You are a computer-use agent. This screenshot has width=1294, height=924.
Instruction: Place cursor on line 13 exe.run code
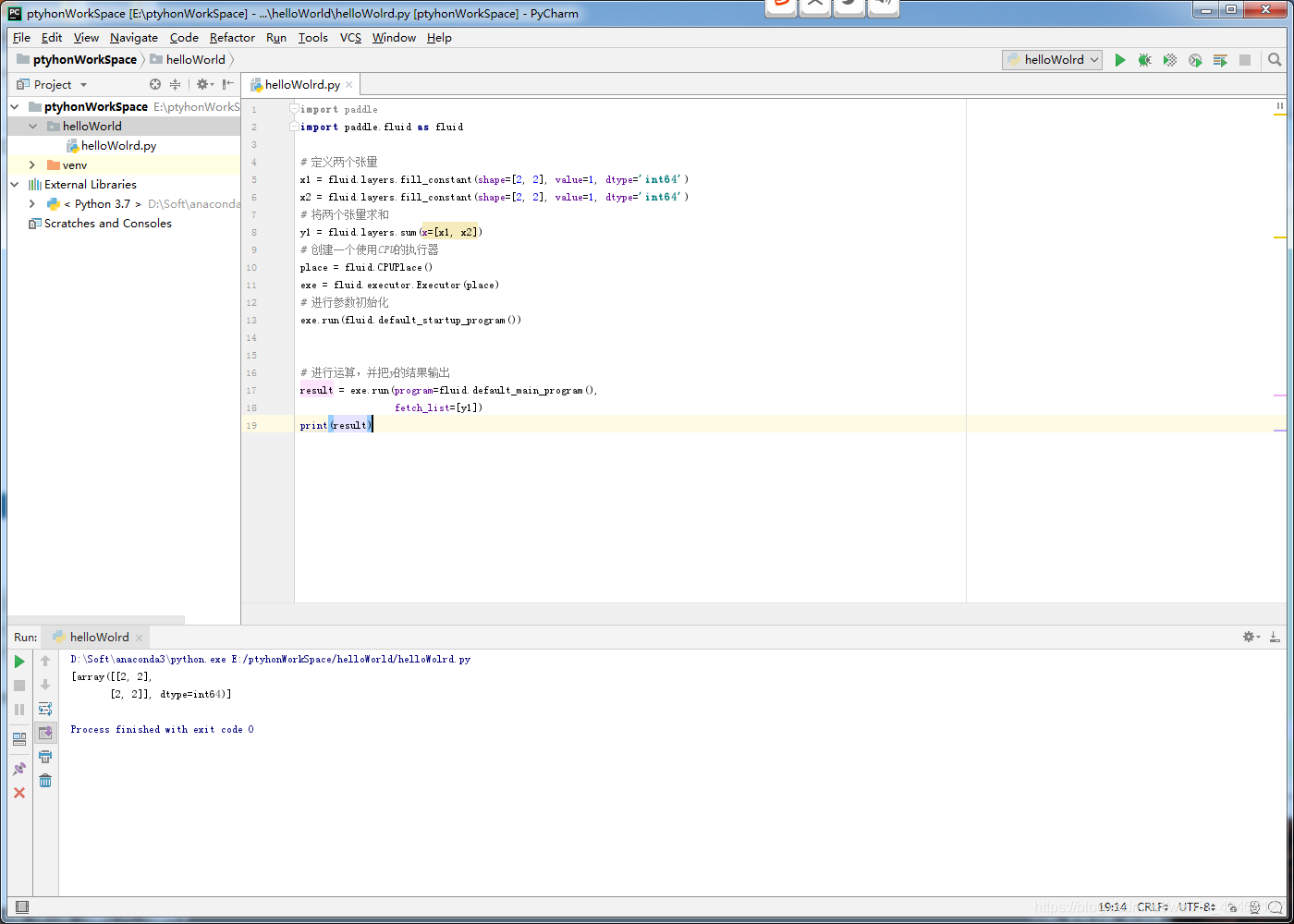(410, 321)
